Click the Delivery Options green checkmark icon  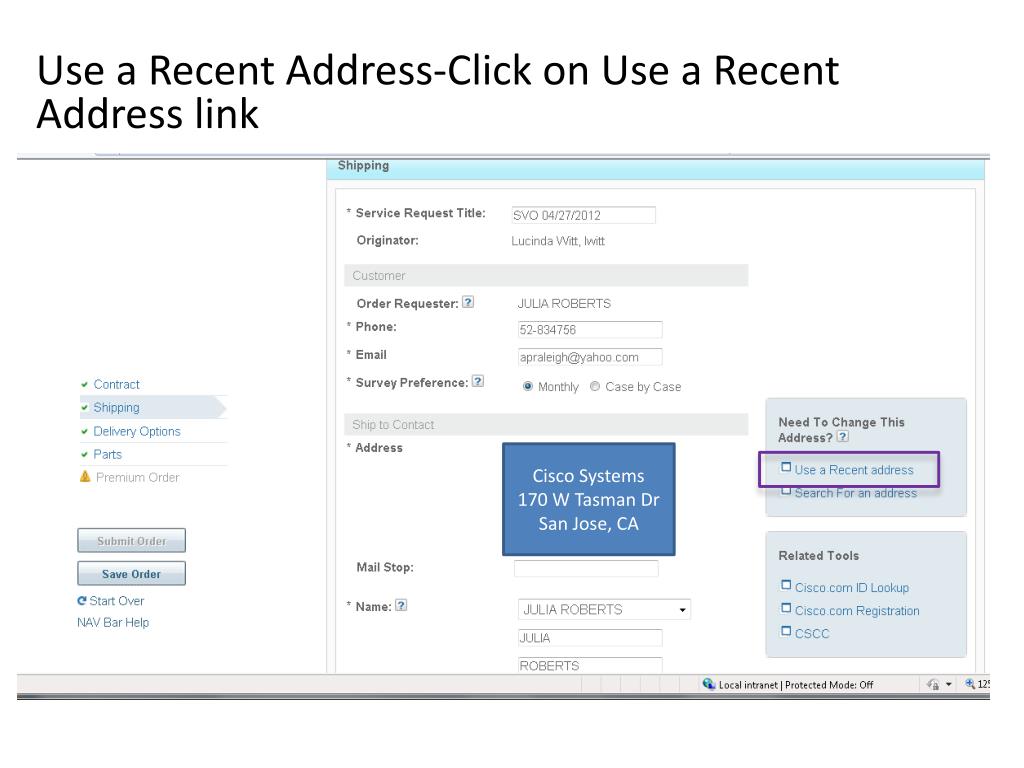pos(84,432)
